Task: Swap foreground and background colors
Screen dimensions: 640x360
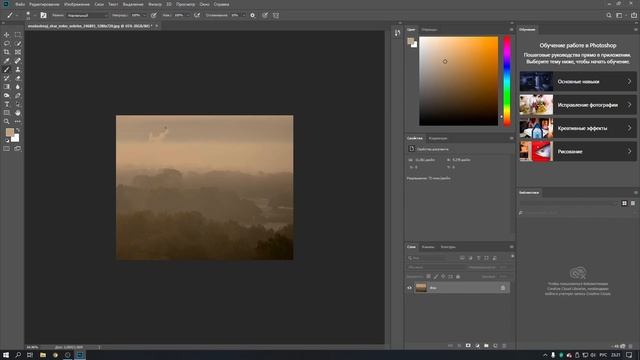Action: coord(18,130)
